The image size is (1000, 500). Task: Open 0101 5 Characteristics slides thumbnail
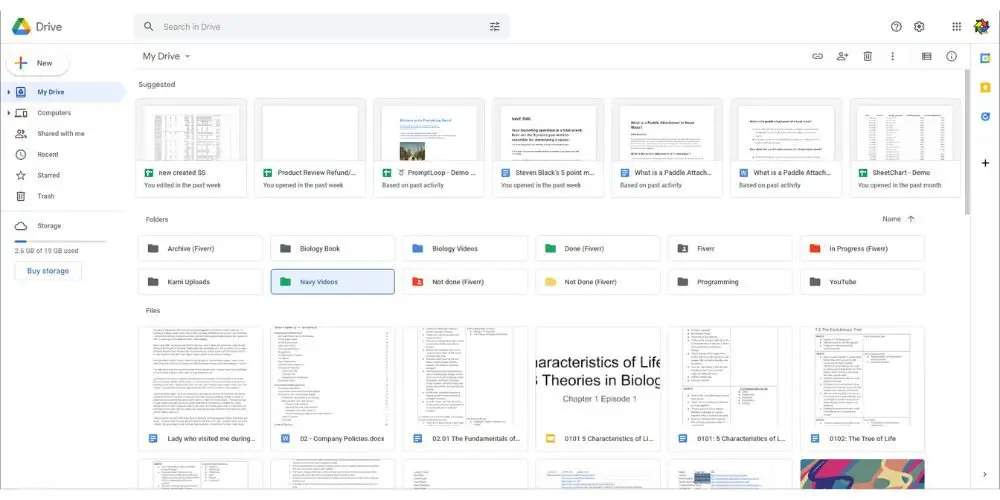pos(598,376)
